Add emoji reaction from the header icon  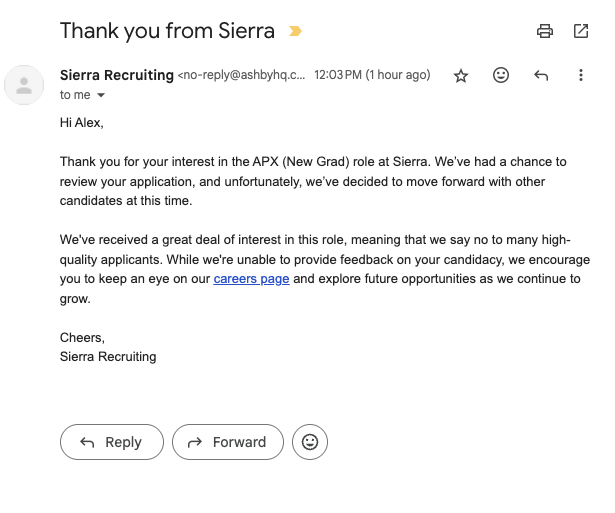point(501,76)
